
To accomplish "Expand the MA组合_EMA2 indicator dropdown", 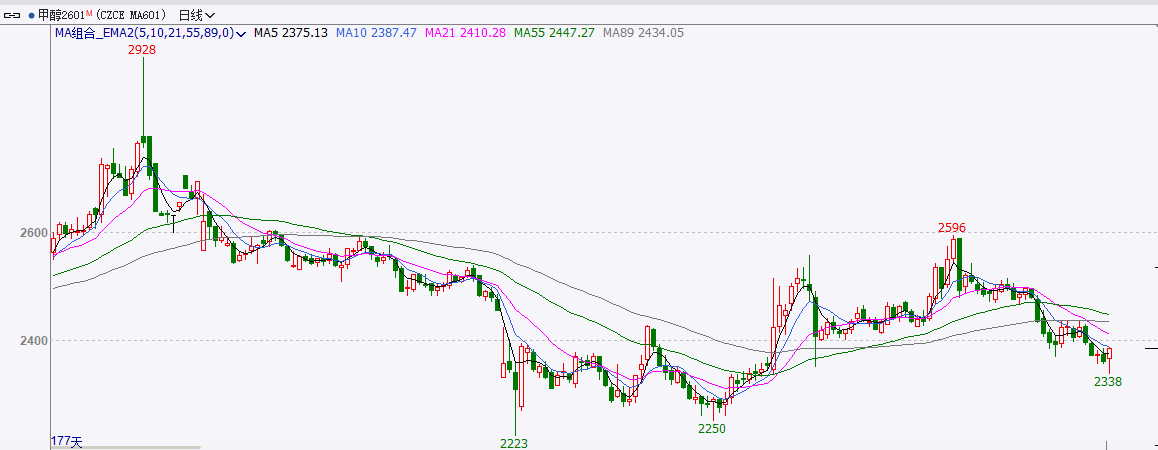I will click(x=240, y=33).
